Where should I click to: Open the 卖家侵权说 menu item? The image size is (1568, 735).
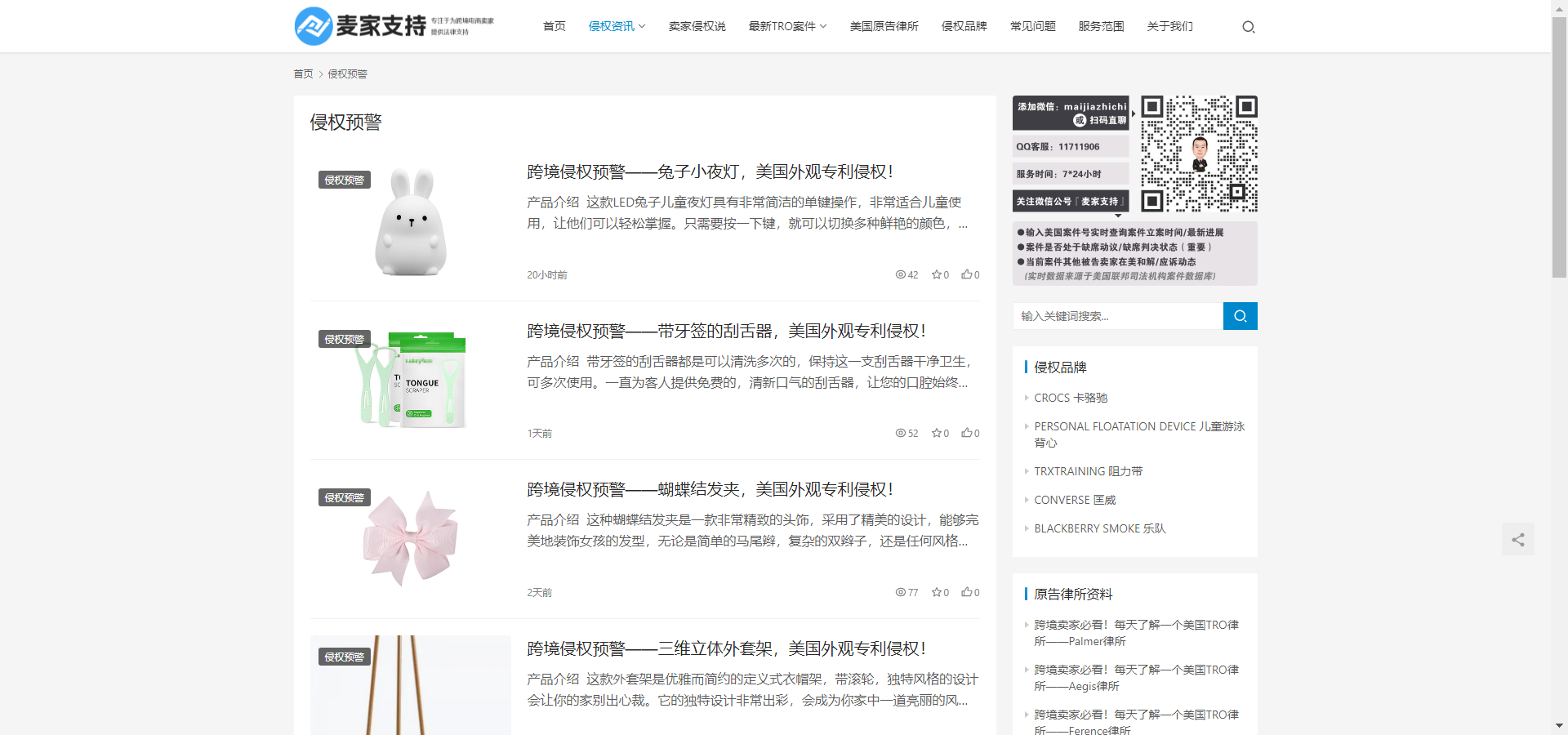(x=697, y=26)
